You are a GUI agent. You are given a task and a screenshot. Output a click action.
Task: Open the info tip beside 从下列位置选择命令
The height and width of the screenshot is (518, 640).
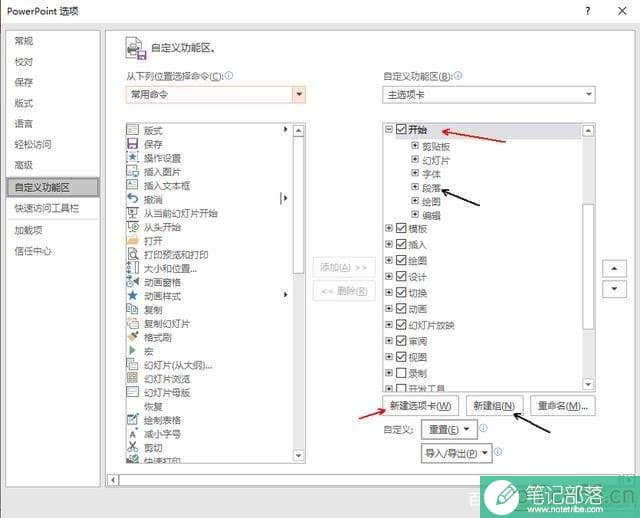[x=229, y=76]
